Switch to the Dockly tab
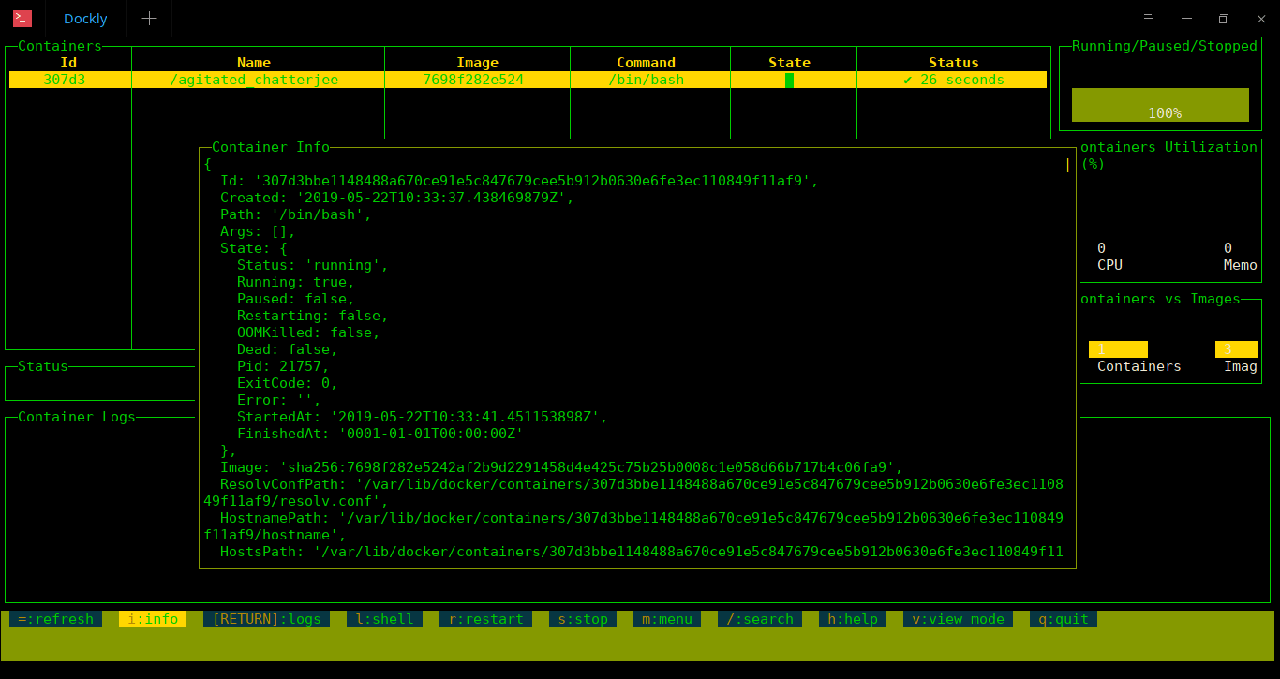Image resolution: width=1280 pixels, height=679 pixels. (x=86, y=18)
